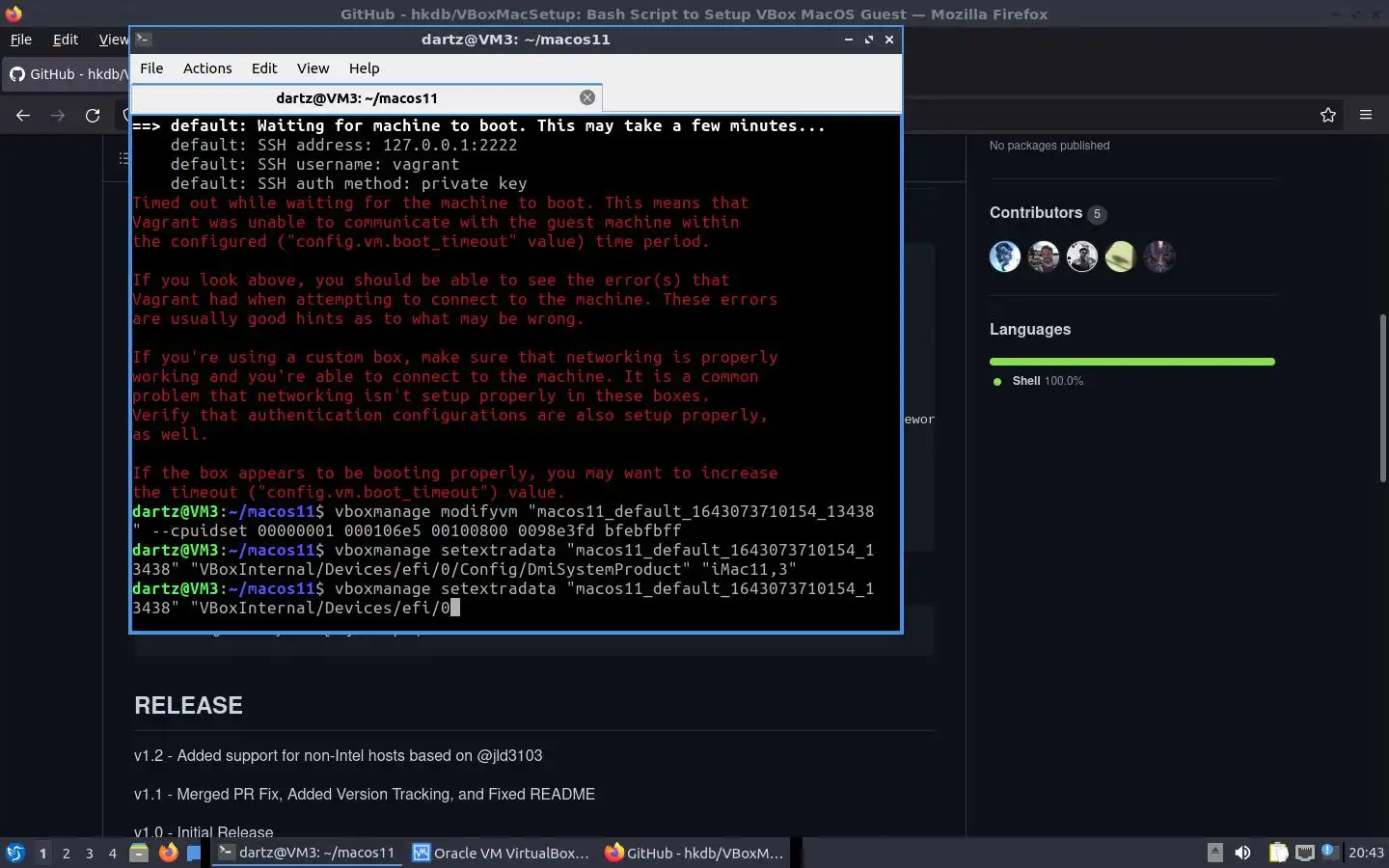
Task: Open the Firefox Edit menu
Action: 66,40
